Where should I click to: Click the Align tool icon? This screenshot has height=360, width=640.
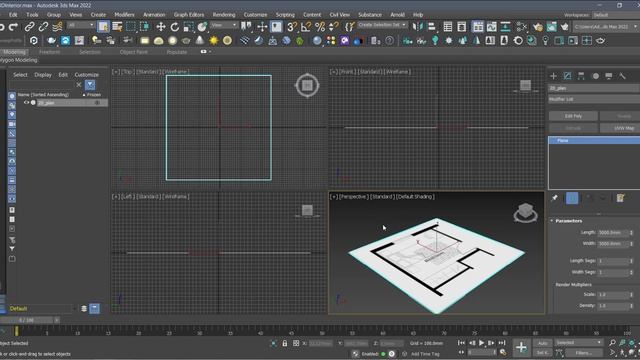(x=432, y=27)
